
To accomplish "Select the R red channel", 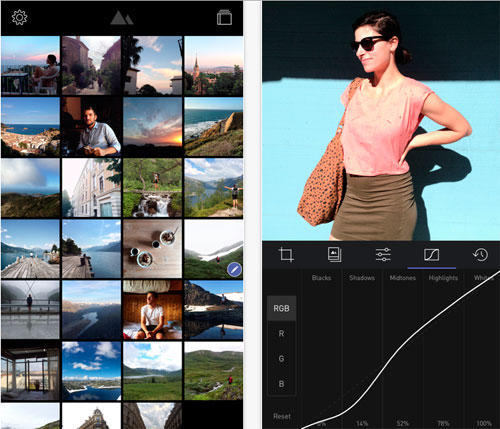I will [x=281, y=333].
